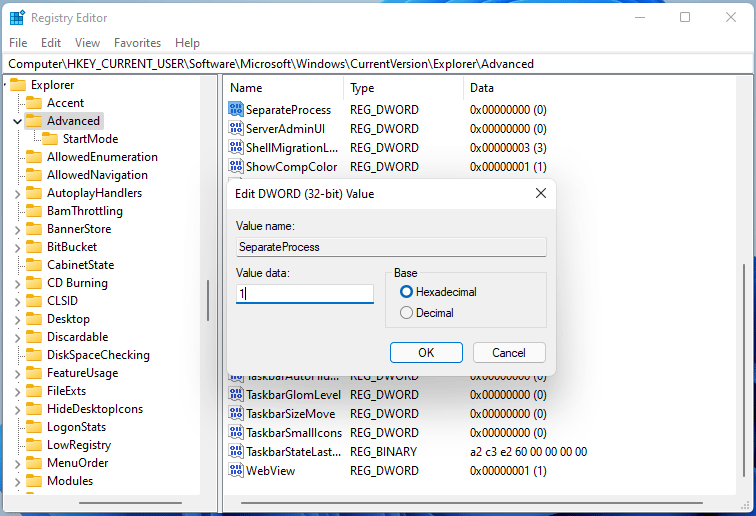Select the ShowCompColor value icon
This screenshot has width=756, height=516.
[236, 166]
